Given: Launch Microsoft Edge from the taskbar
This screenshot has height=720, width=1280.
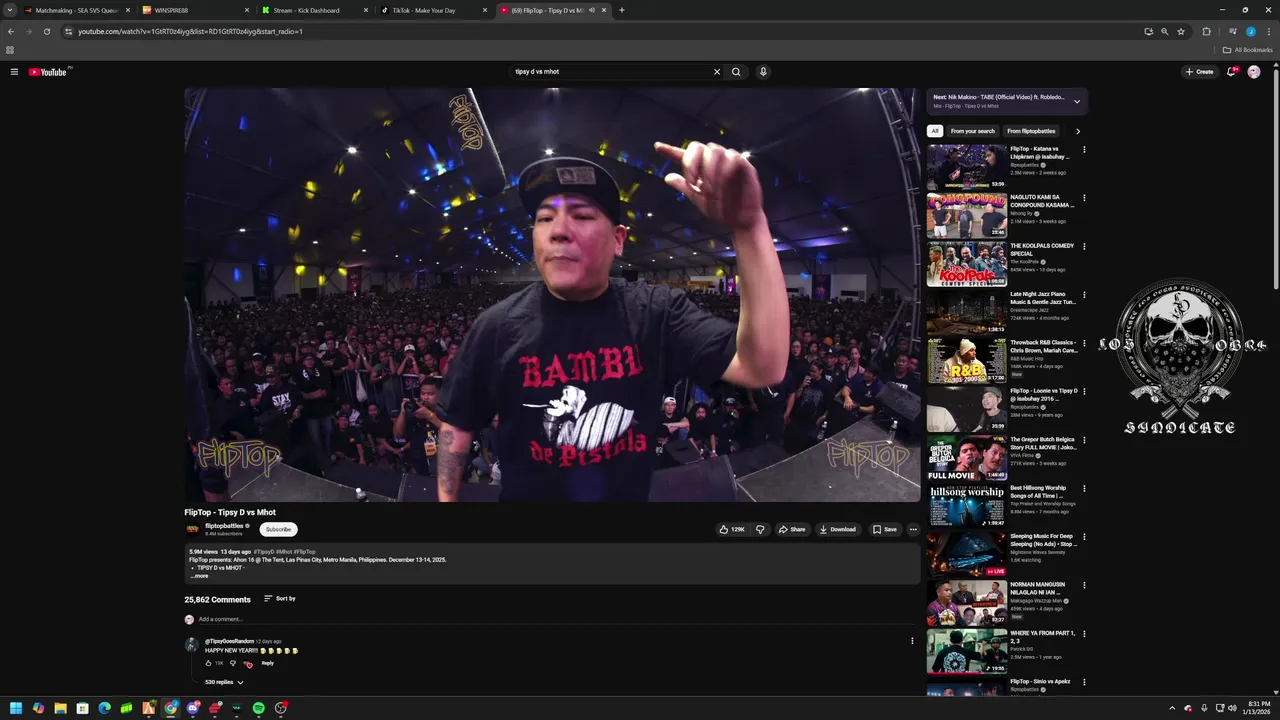Looking at the screenshot, I should tap(104, 708).
